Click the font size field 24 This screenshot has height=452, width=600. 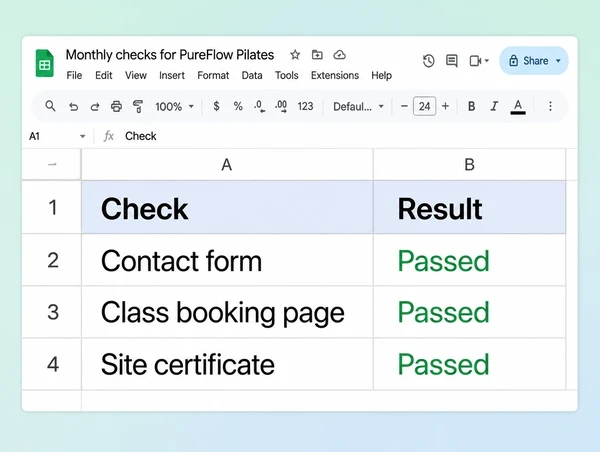point(424,106)
